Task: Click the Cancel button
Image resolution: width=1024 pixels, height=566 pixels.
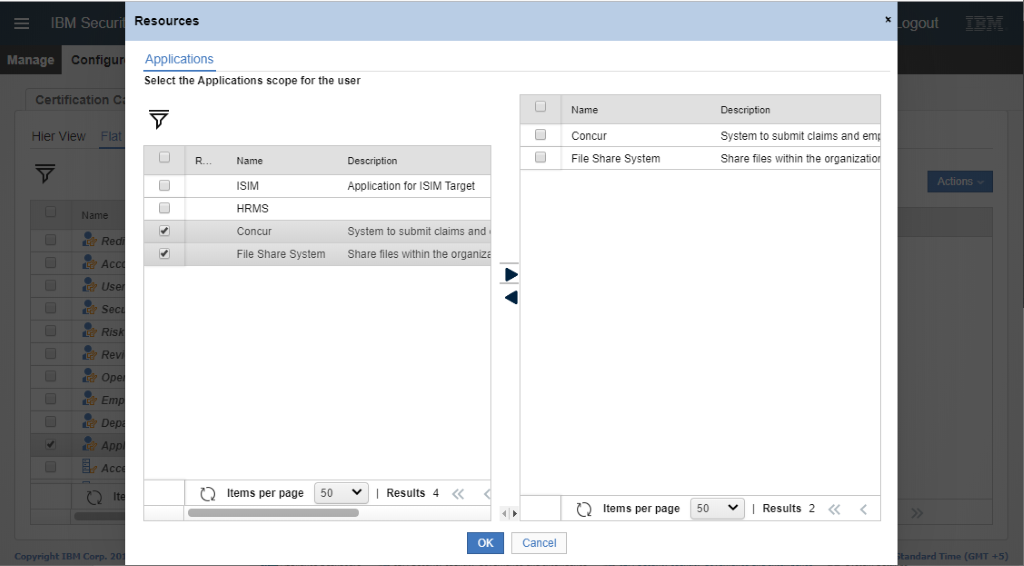Action: coord(539,543)
